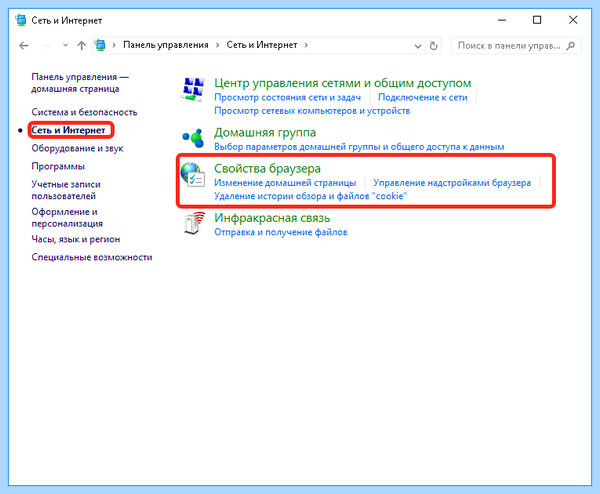Click the control panel search field
The width and height of the screenshot is (600, 494).
click(516, 46)
